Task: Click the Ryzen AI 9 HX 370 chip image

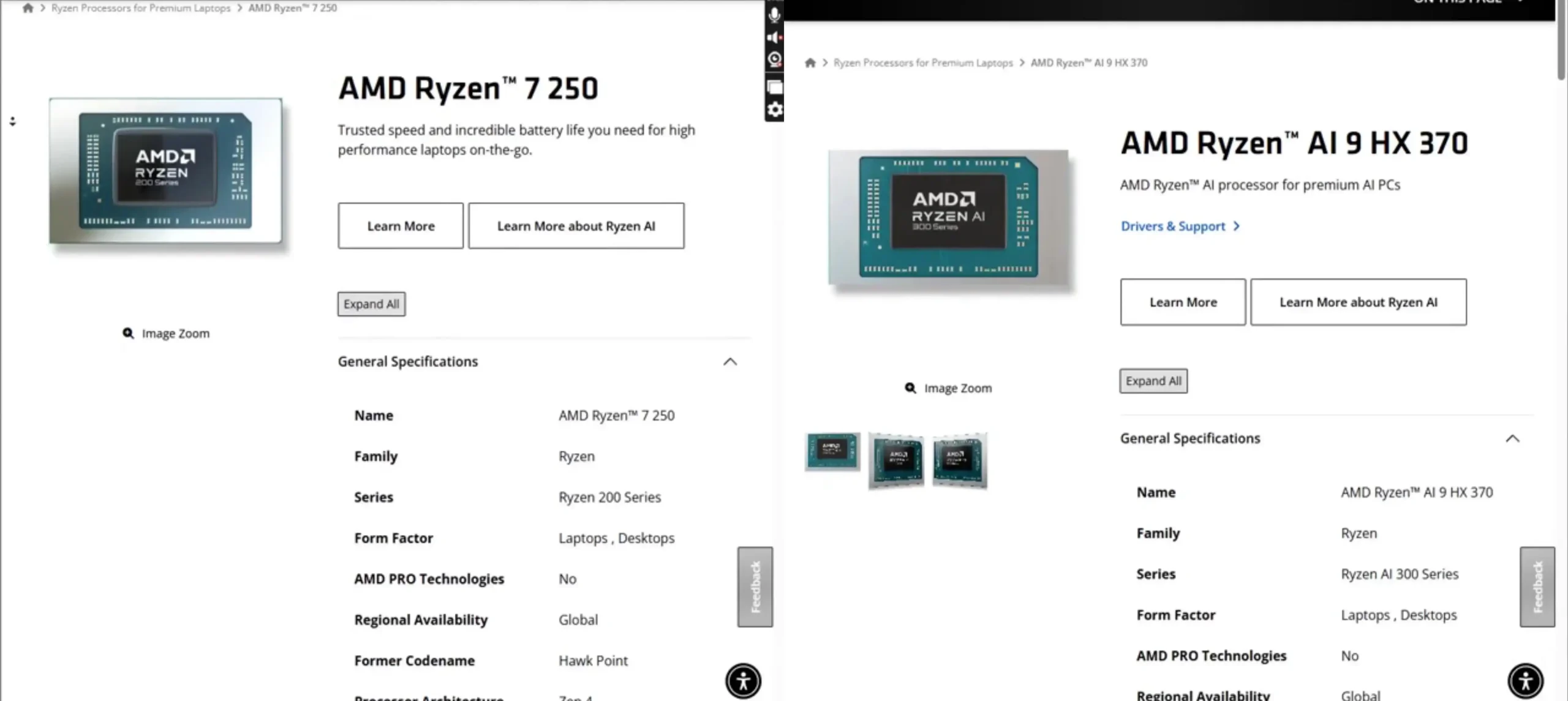Action: [948, 217]
